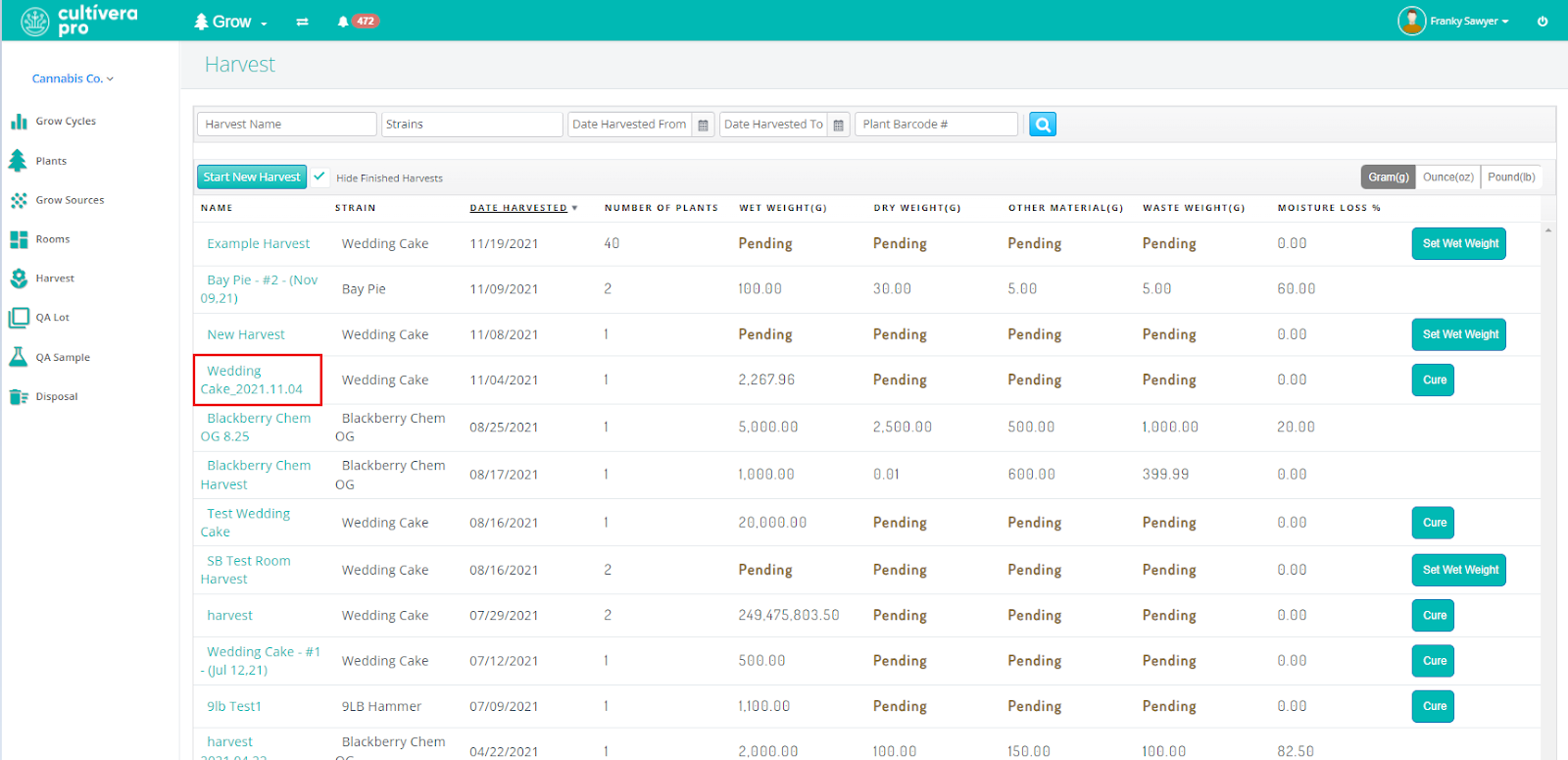Open Blackberry Chem OG 8.25 link
Screen dimensions: 1568x760
[x=256, y=428]
